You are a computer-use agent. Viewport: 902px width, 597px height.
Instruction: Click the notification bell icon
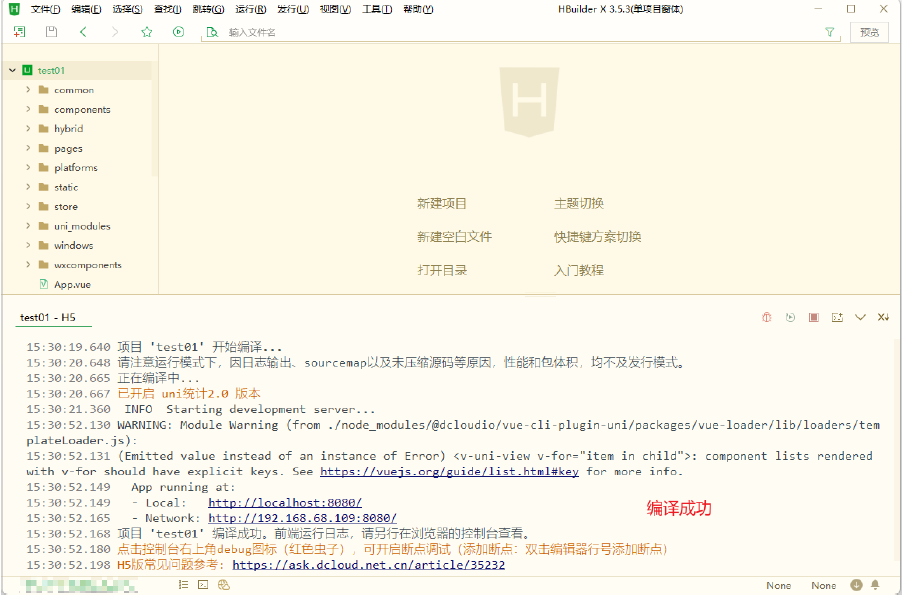pyautogui.click(x=875, y=585)
